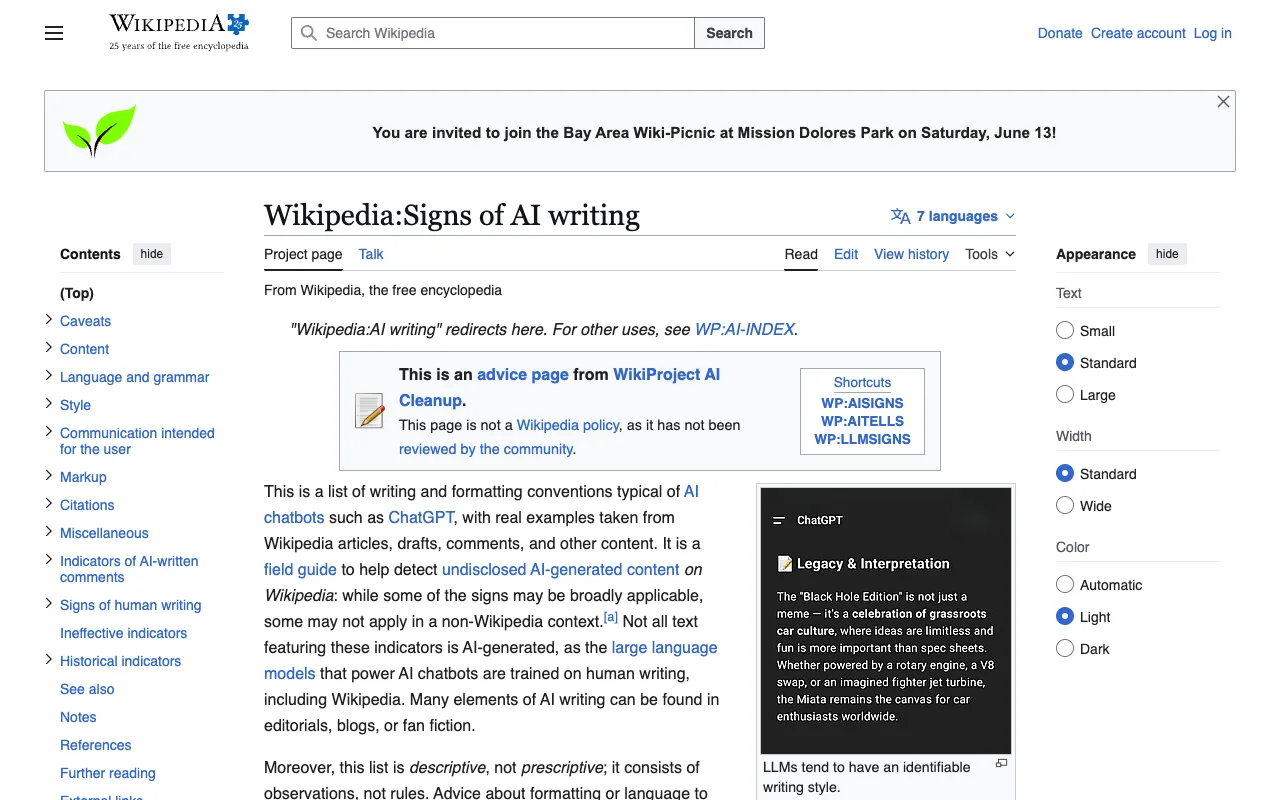
Task: Expand the Citations contents section
Action: click(49, 504)
